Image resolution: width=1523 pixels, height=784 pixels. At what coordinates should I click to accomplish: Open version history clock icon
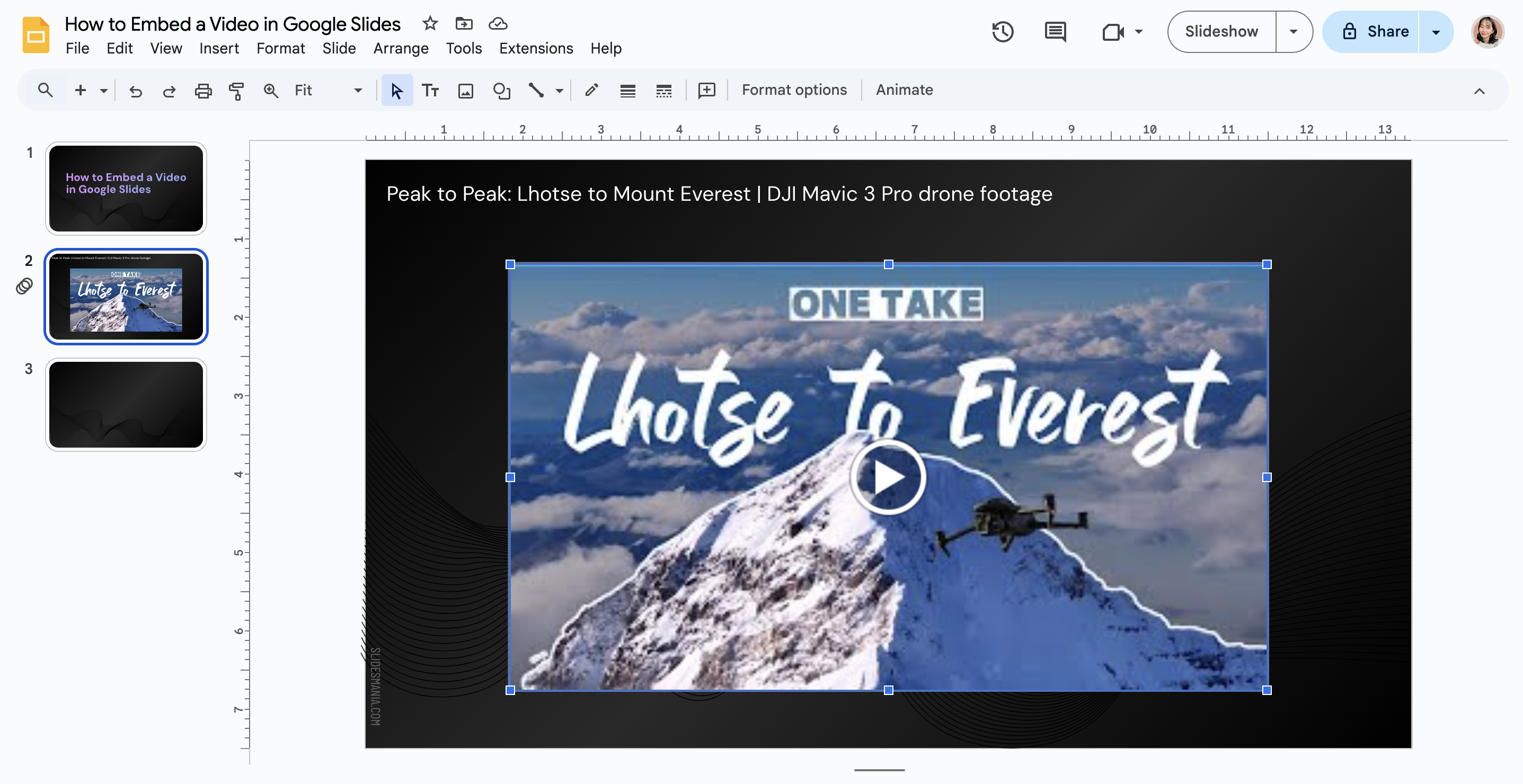click(1003, 31)
